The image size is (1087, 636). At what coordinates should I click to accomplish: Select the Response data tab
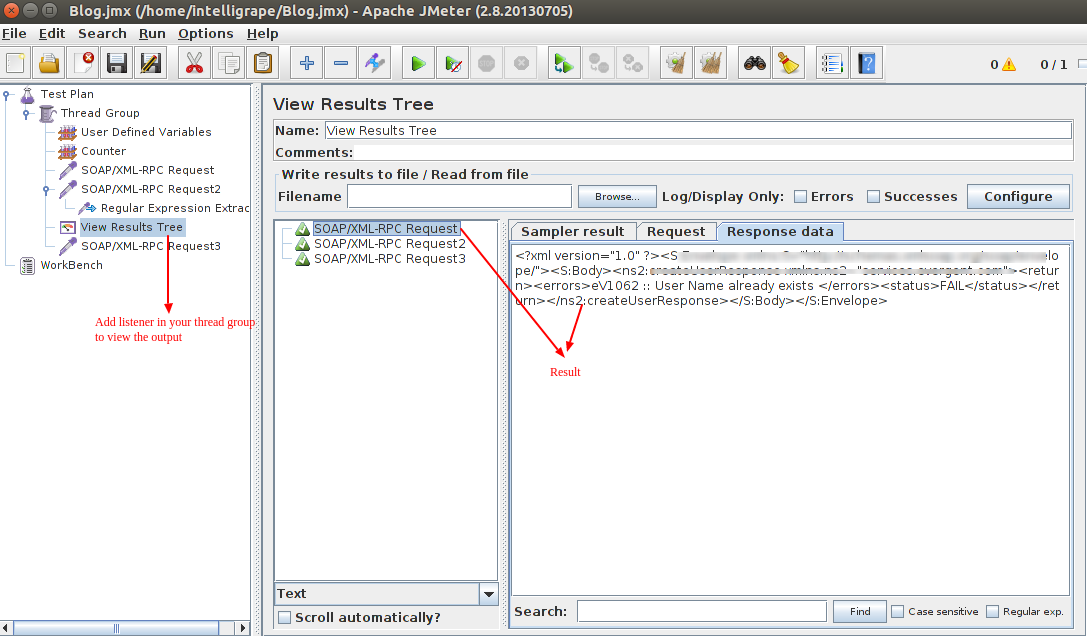(780, 232)
